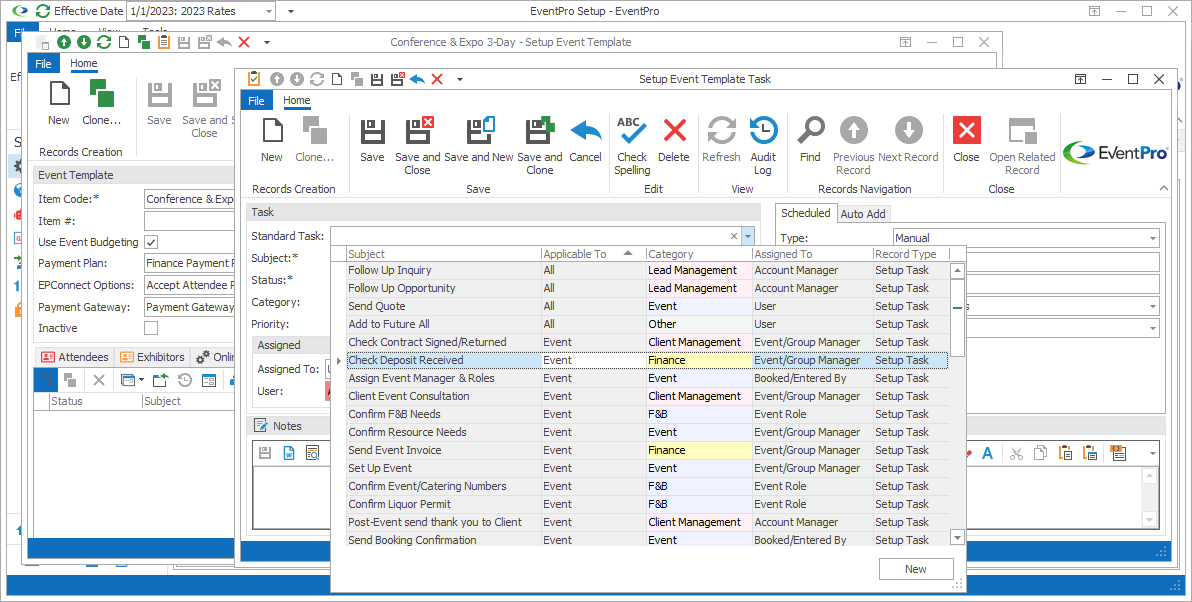
Task: Toggle Use Event Budgeting checkbox
Action: pos(151,242)
